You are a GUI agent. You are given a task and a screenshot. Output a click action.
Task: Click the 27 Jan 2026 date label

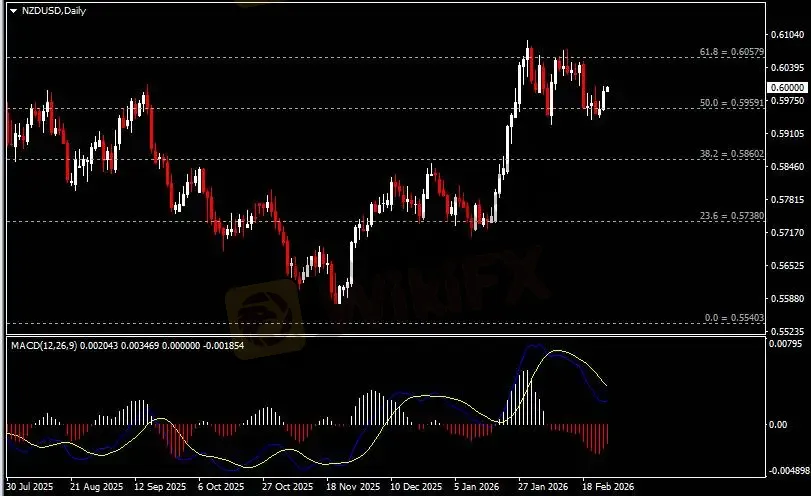[x=543, y=487]
